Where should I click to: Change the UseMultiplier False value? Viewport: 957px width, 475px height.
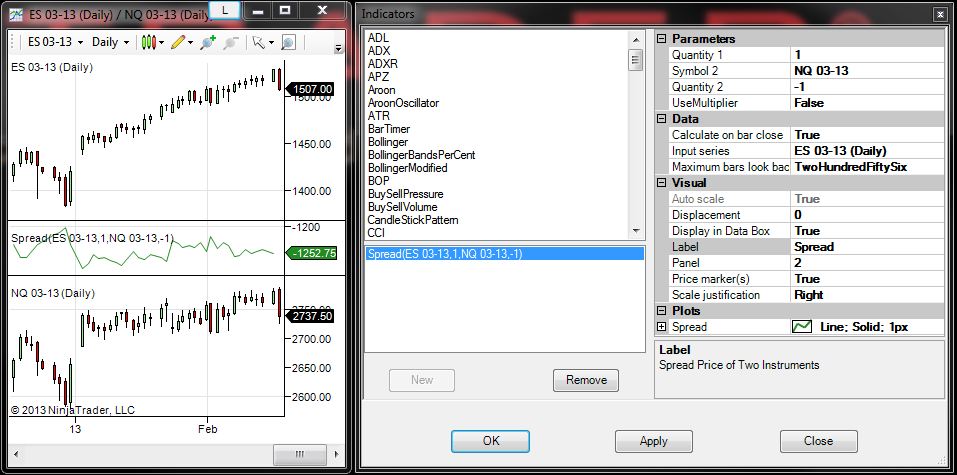(x=867, y=103)
